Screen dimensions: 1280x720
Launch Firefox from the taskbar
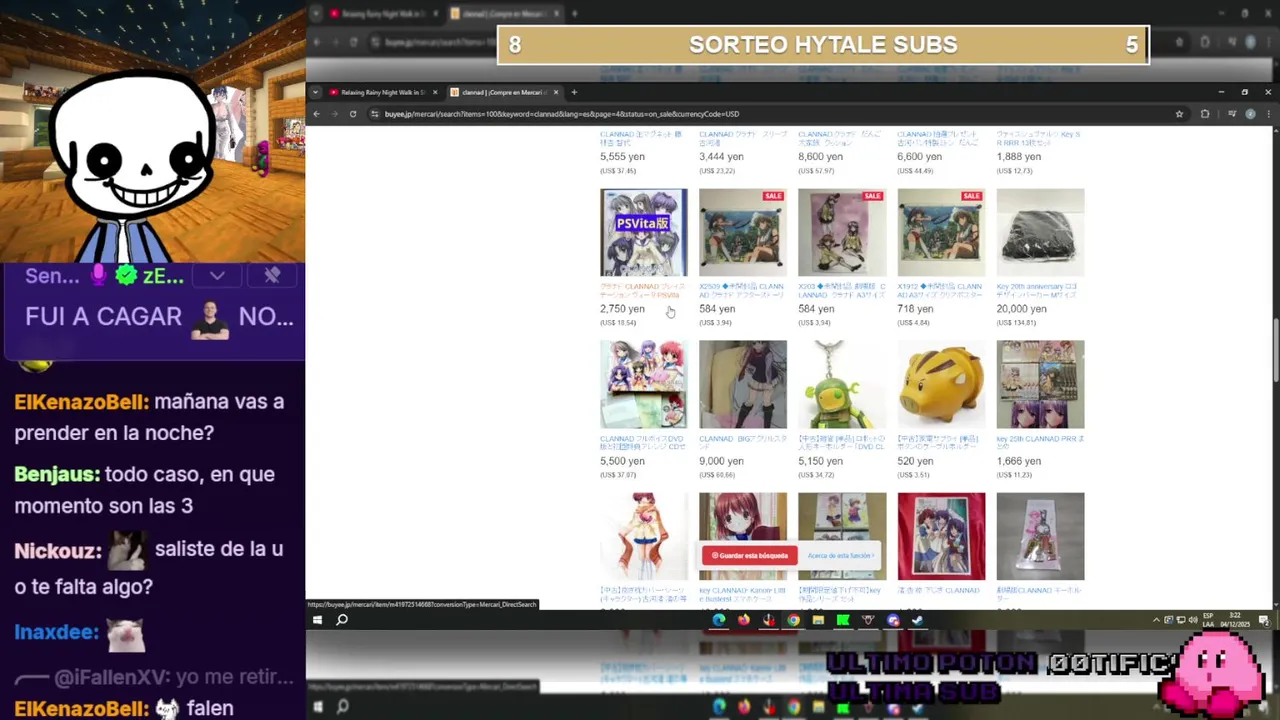pos(743,620)
